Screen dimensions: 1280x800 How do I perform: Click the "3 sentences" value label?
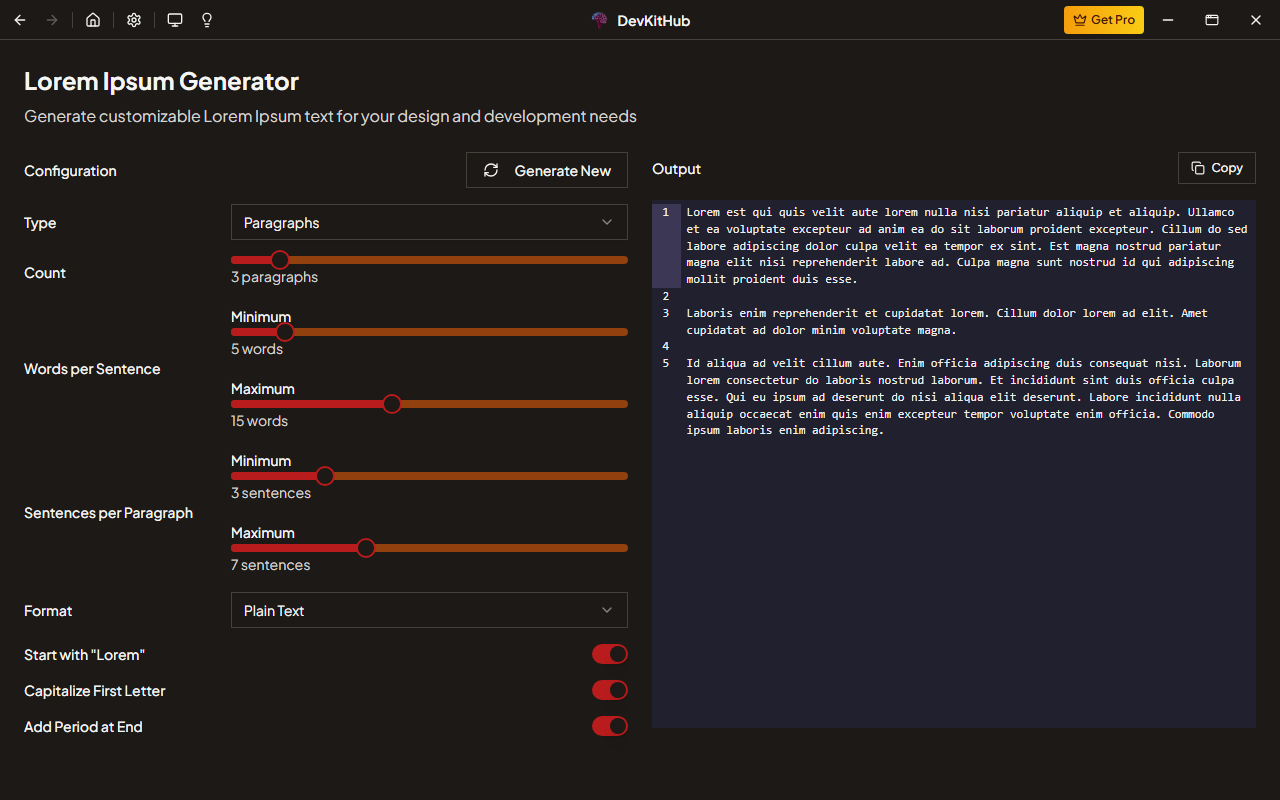[x=271, y=493]
